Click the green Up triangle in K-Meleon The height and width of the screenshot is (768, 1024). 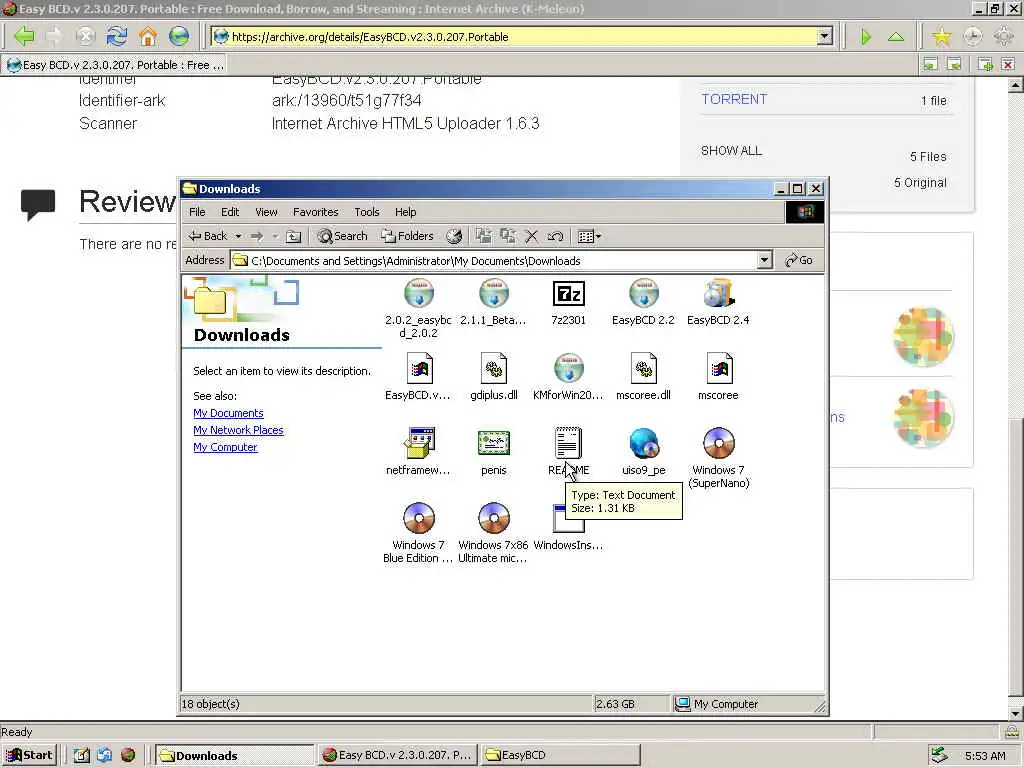point(896,37)
